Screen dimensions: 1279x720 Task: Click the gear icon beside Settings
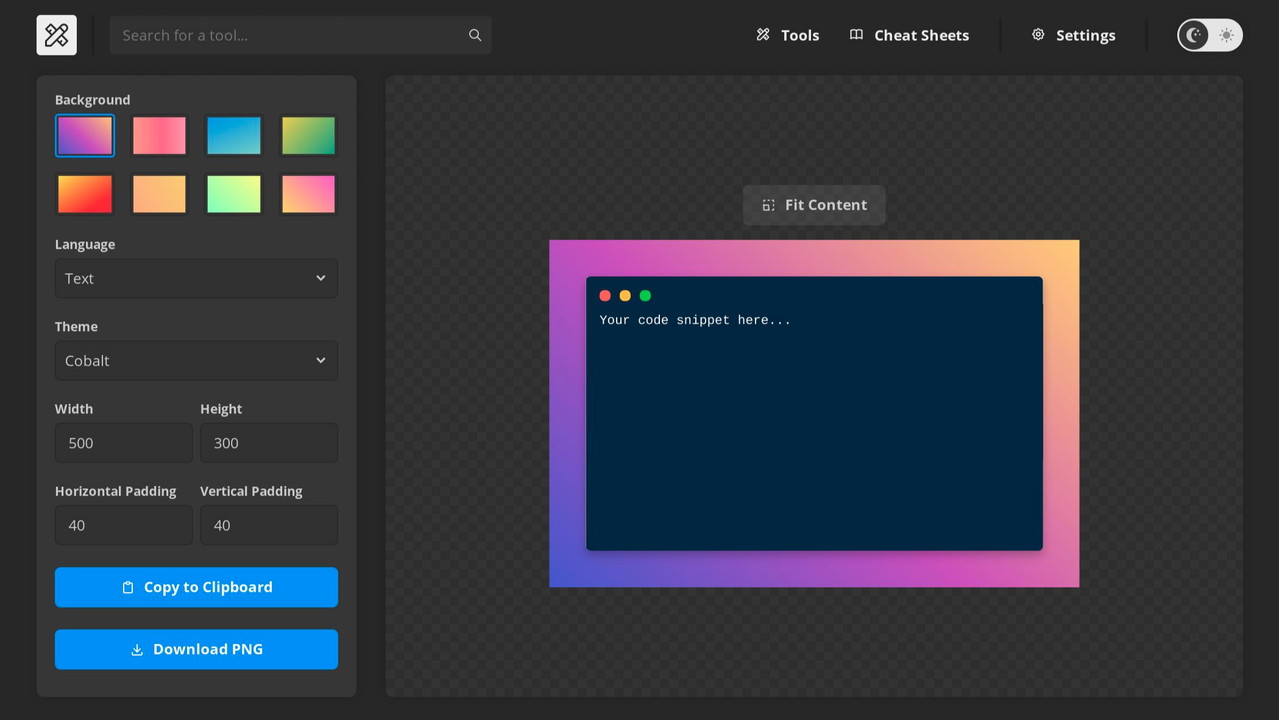pos(1038,35)
